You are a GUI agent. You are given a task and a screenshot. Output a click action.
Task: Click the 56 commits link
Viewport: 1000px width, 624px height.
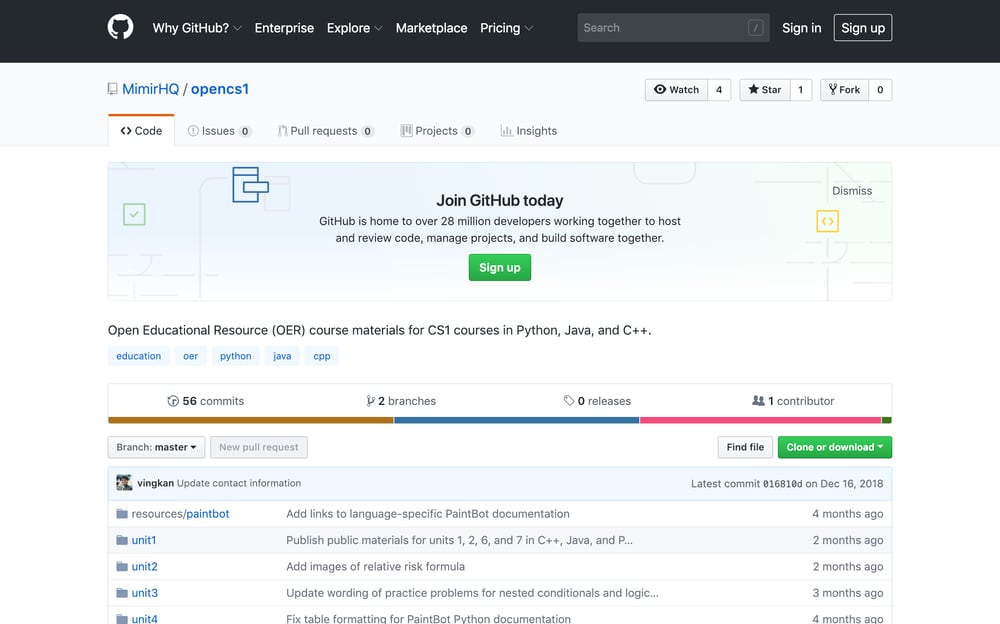pos(206,401)
